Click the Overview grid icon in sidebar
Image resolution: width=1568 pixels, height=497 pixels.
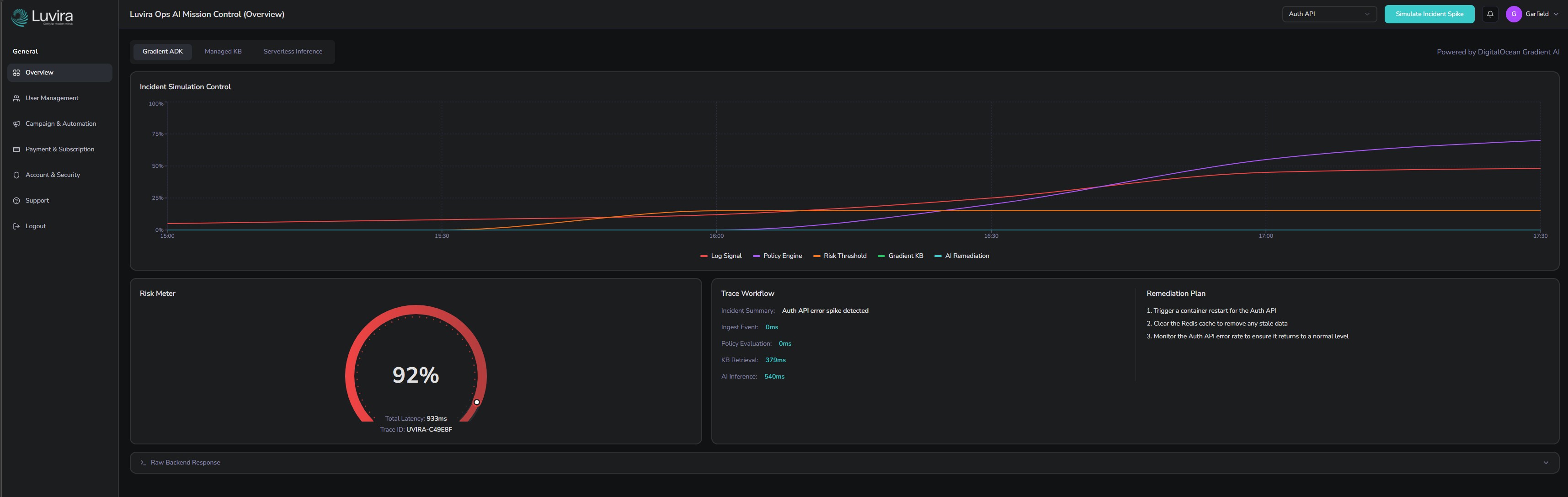tap(16, 73)
